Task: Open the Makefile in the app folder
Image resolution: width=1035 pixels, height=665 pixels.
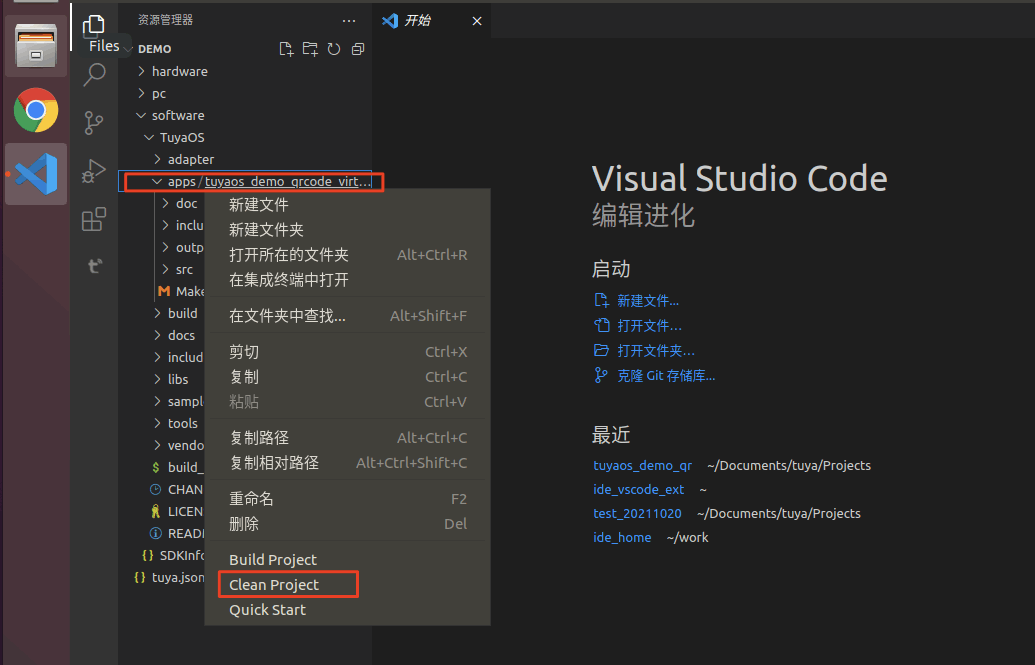Action: coord(182,291)
